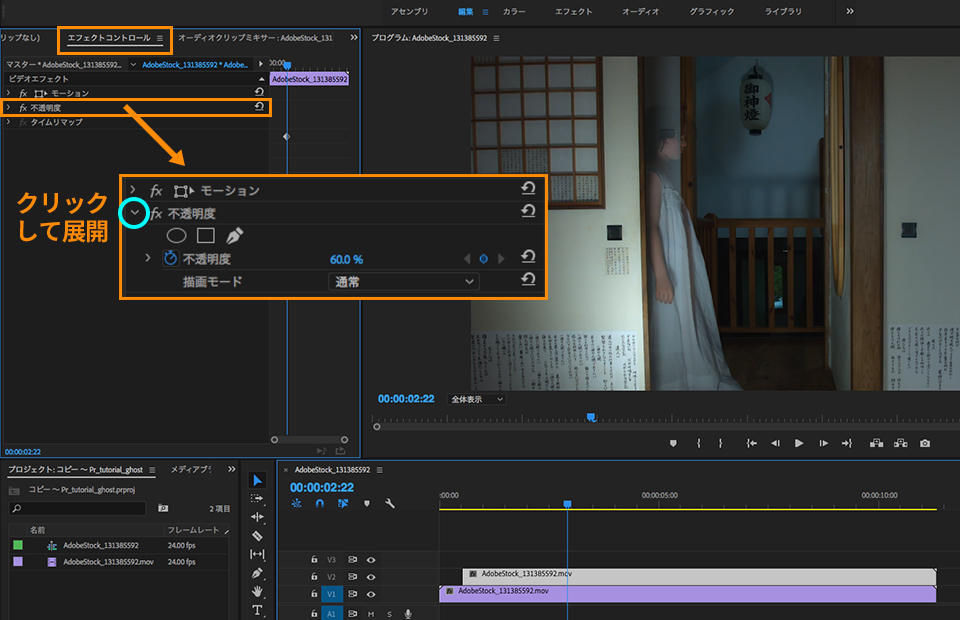Toggle V2 track visibility eye
The image size is (960, 620).
coord(371,577)
